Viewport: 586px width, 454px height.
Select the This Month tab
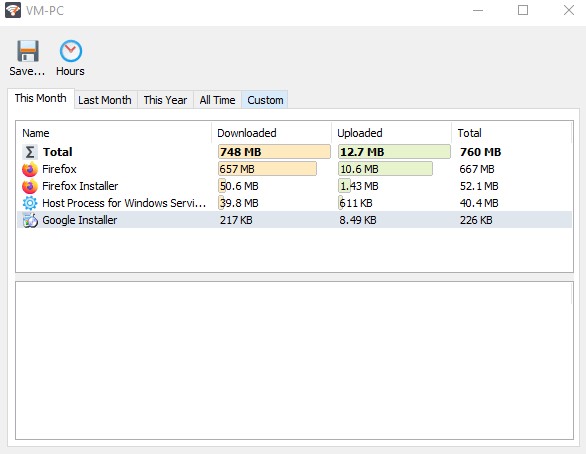pos(41,98)
